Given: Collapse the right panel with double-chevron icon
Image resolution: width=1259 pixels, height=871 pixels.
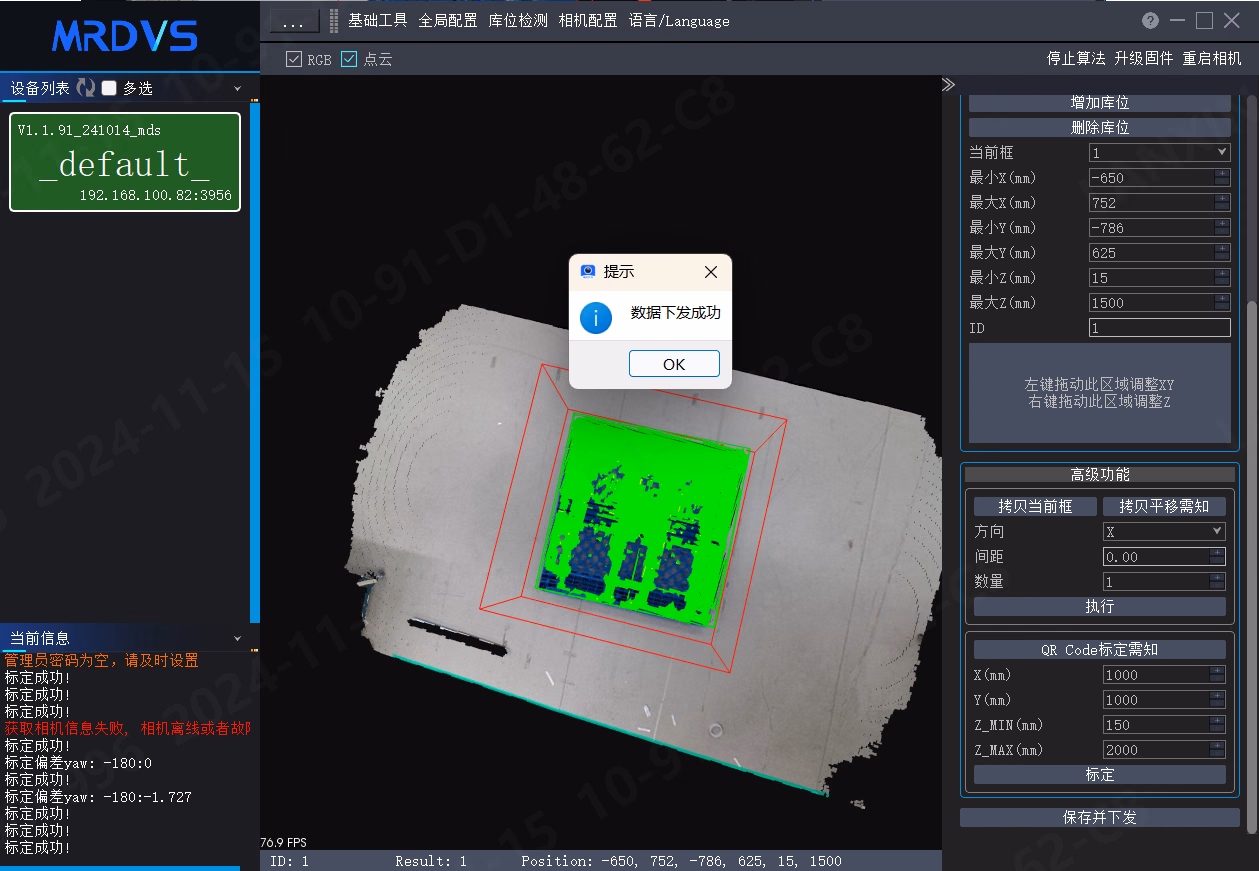Looking at the screenshot, I should (948, 85).
